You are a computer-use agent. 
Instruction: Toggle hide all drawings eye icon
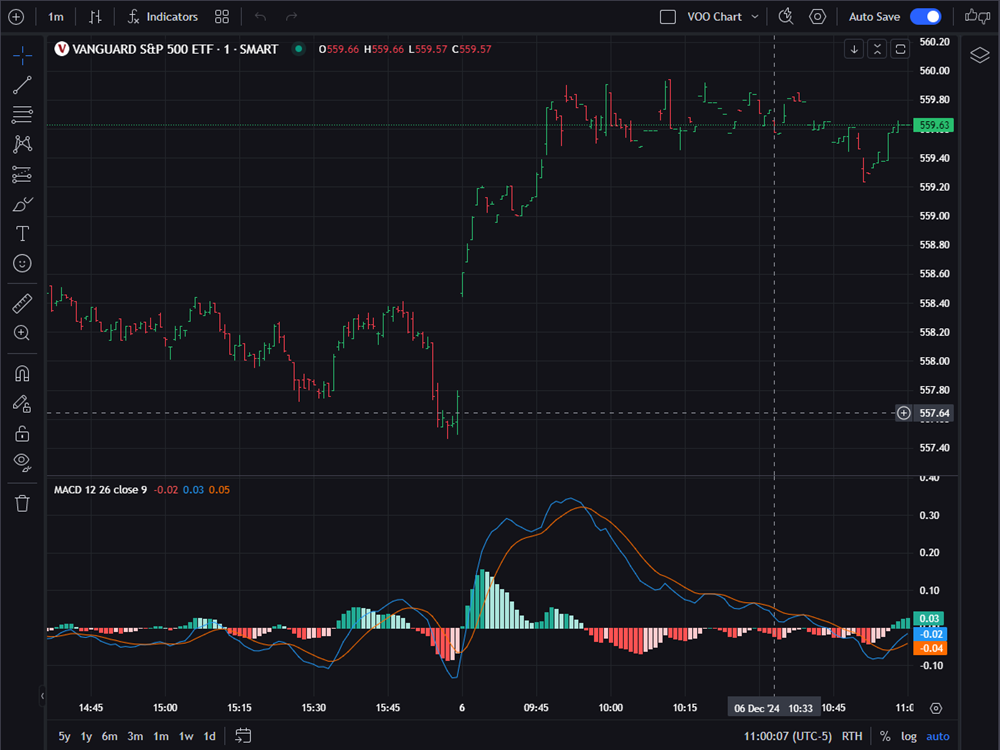[22, 462]
